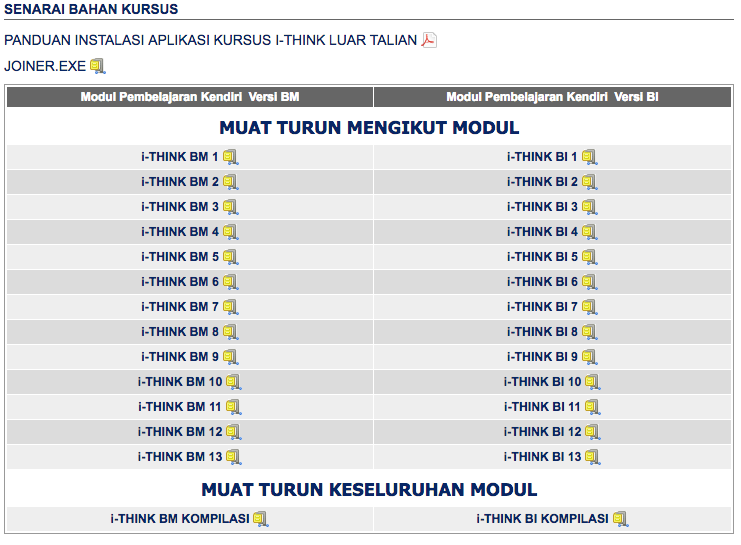Click the i-THINK BI 13 text label
This screenshot has height=545, width=741.
coord(543,457)
